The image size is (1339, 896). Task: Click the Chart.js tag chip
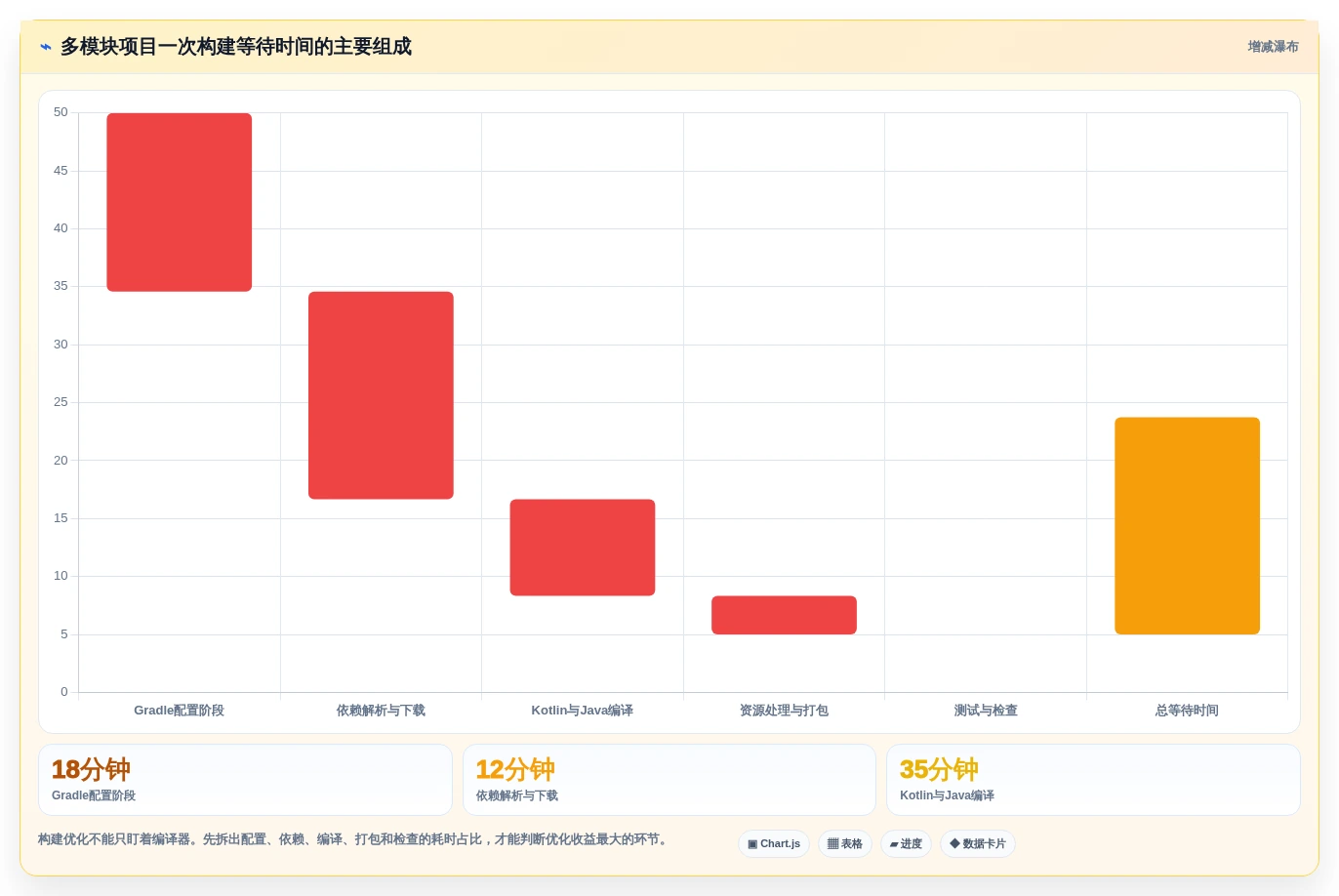click(774, 844)
